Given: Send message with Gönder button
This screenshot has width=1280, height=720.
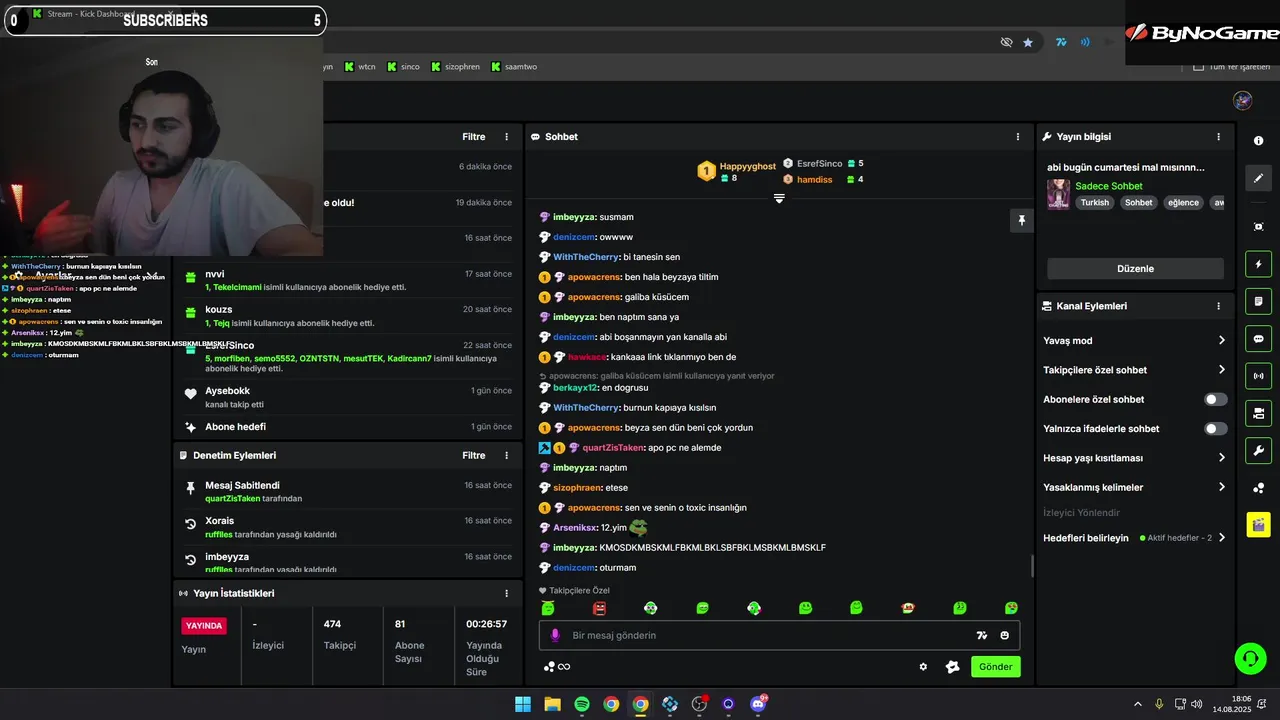Looking at the screenshot, I should [x=996, y=667].
